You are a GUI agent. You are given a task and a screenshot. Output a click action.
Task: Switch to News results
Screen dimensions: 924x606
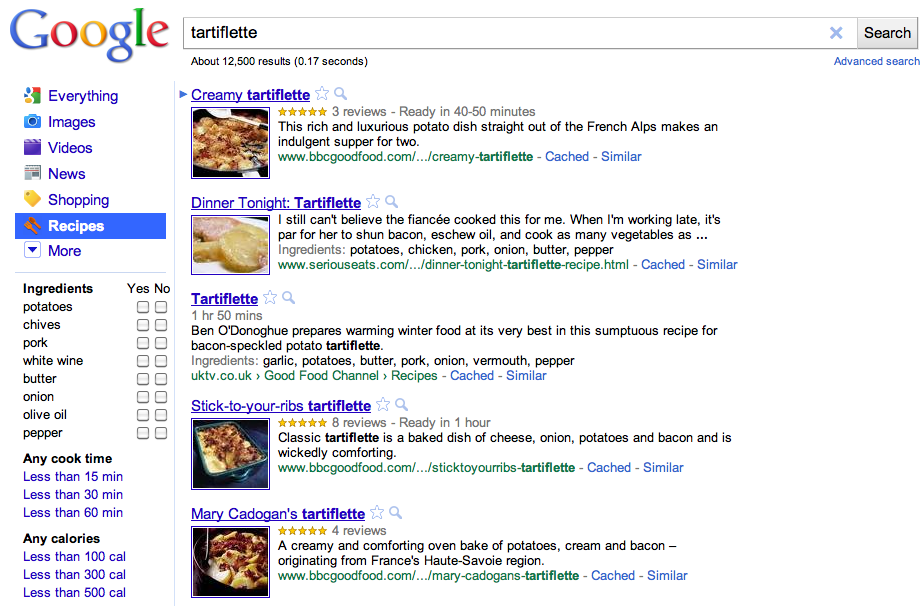click(67, 173)
